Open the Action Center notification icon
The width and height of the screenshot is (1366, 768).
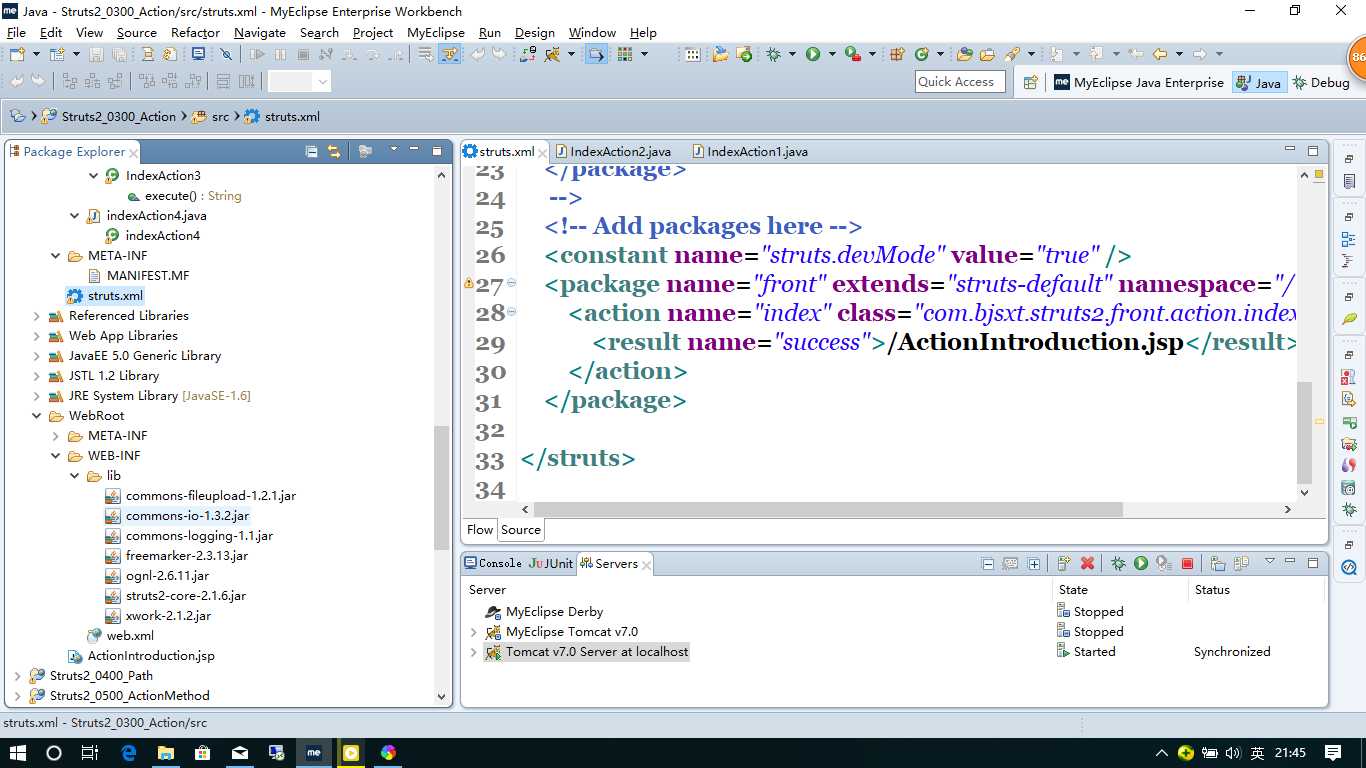tap(1333, 753)
